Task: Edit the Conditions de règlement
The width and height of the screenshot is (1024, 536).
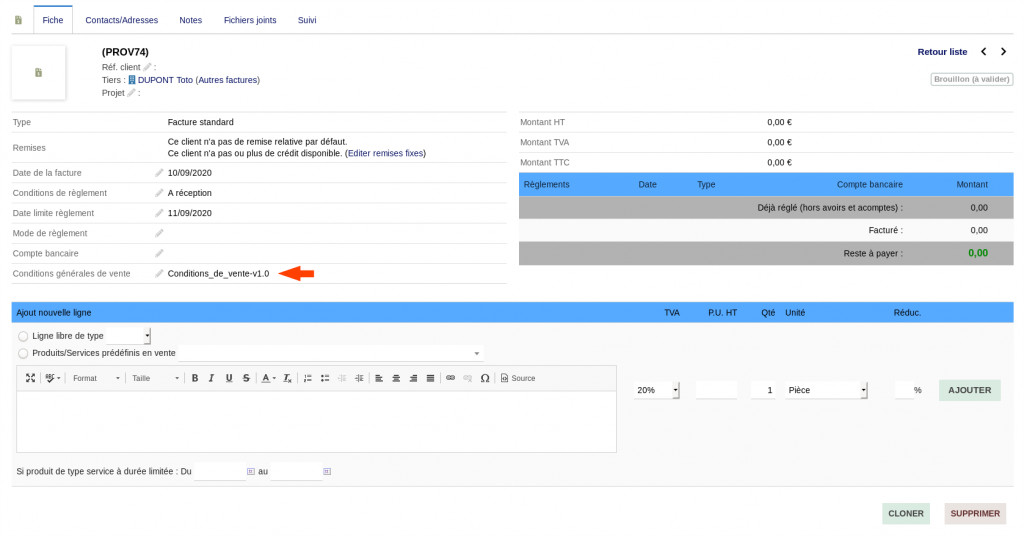Action: [x=159, y=193]
